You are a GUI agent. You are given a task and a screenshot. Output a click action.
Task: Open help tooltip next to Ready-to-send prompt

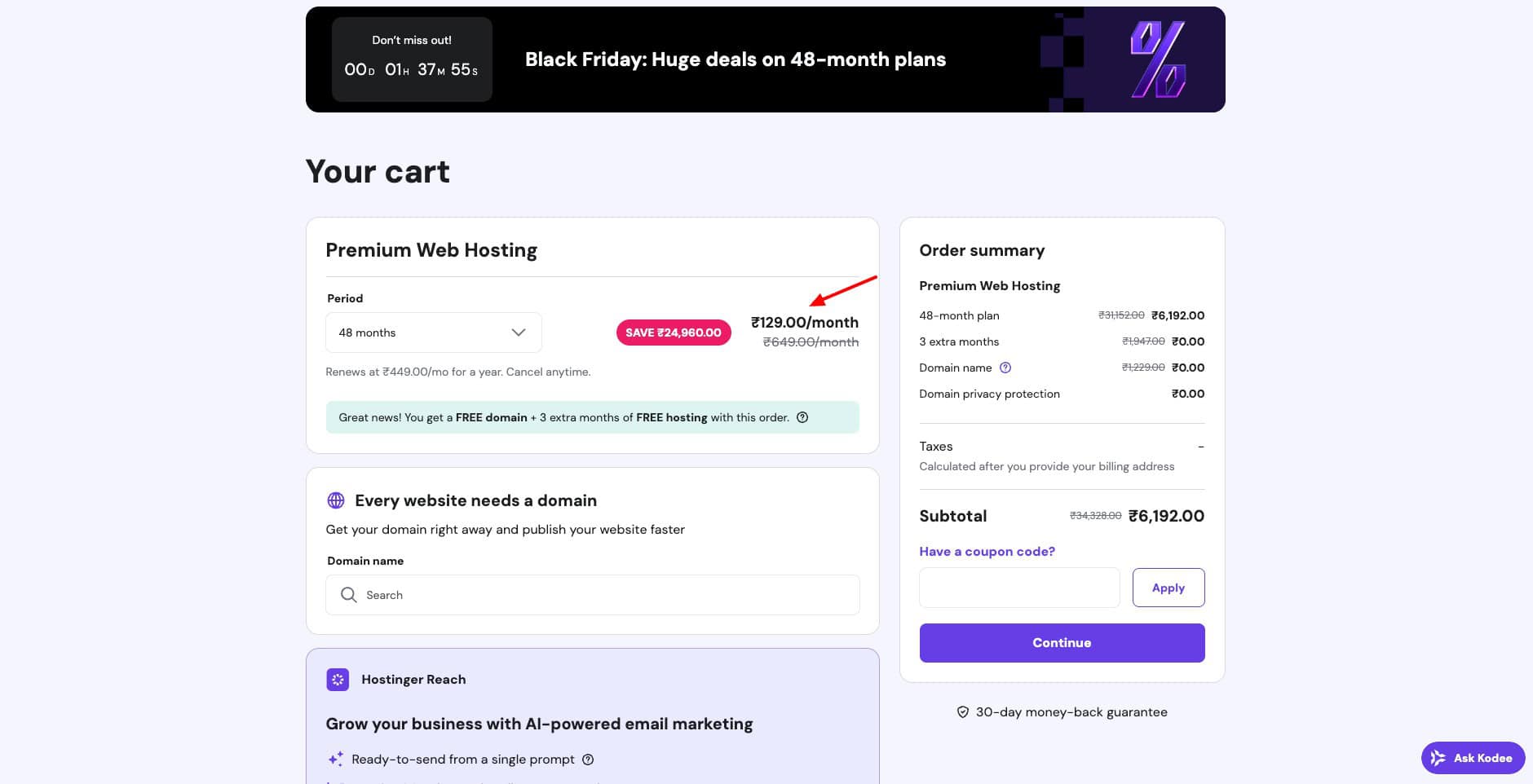[588, 760]
